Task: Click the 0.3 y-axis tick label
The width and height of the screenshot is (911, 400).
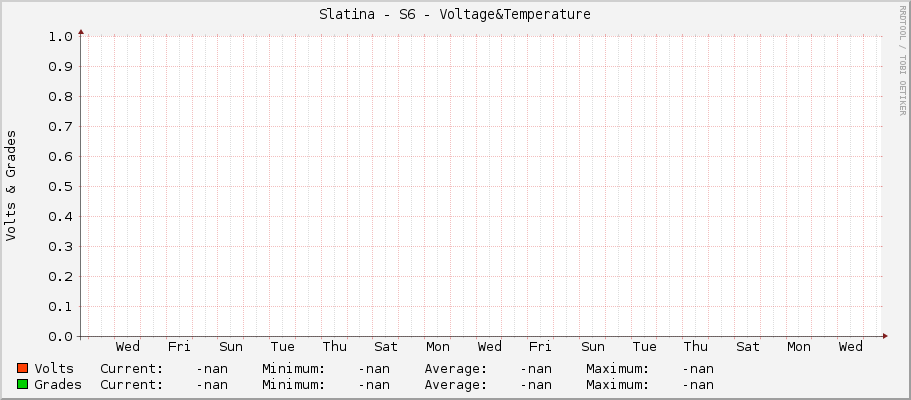Action: pyautogui.click(x=60, y=247)
